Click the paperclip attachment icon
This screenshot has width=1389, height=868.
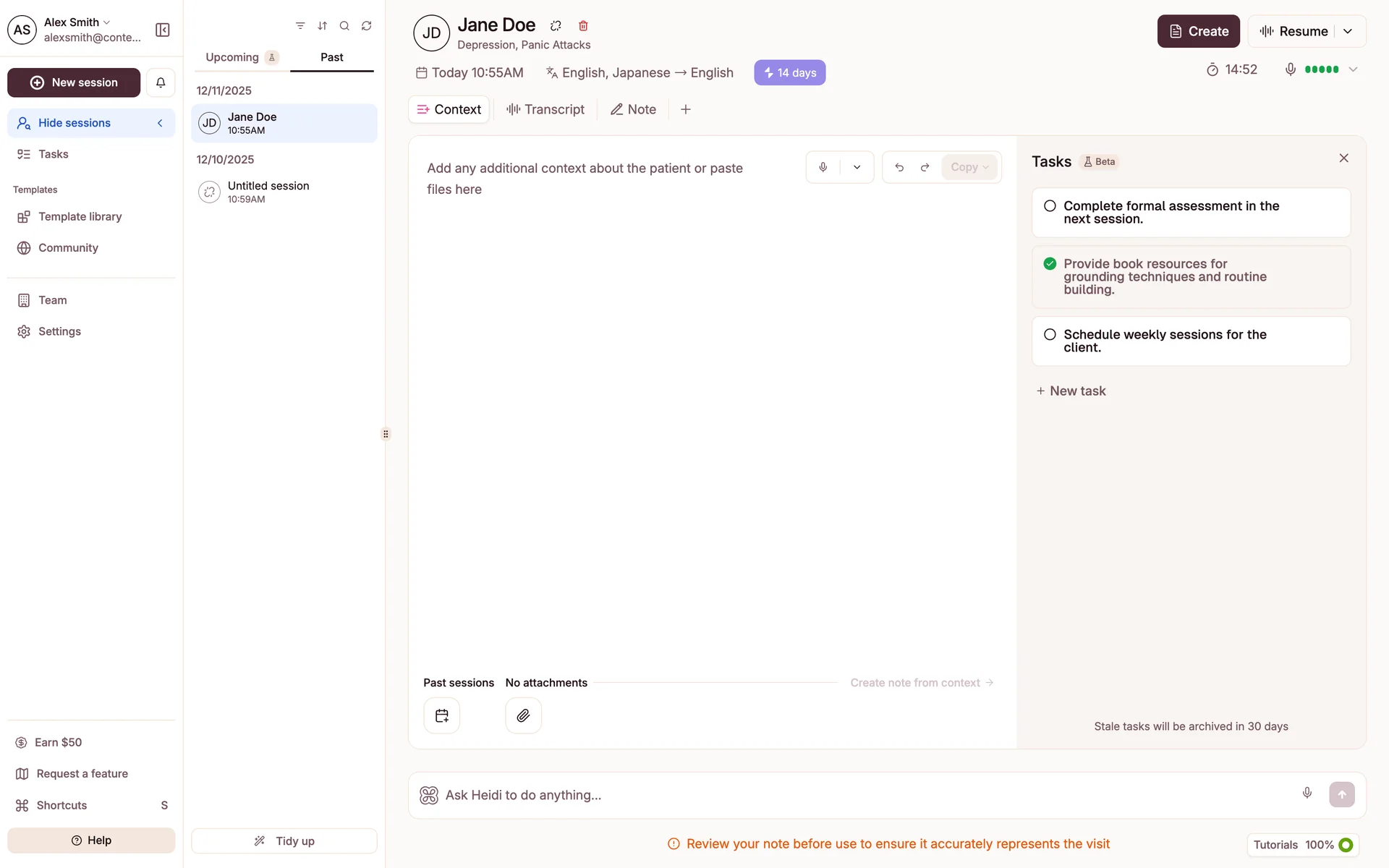(523, 715)
